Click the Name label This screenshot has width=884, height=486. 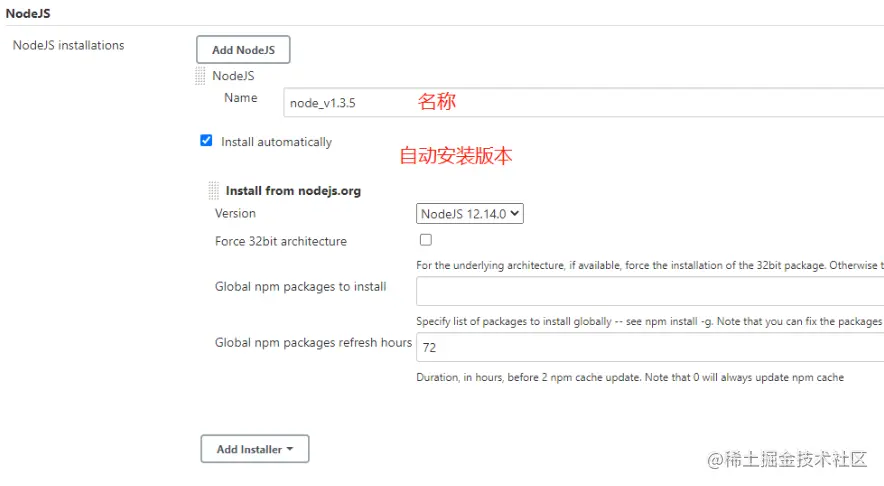tap(241, 98)
